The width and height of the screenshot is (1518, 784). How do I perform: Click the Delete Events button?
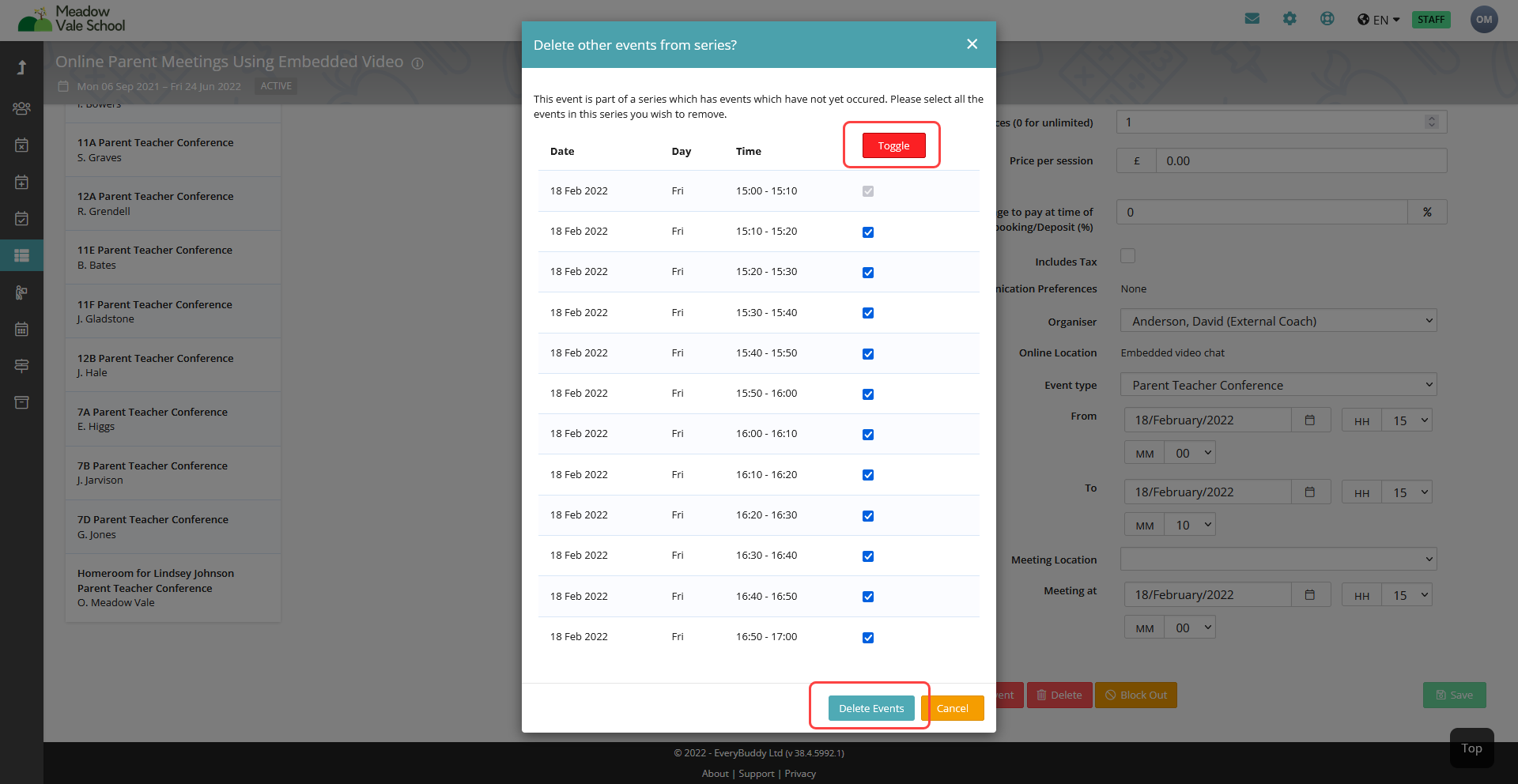tap(871, 708)
